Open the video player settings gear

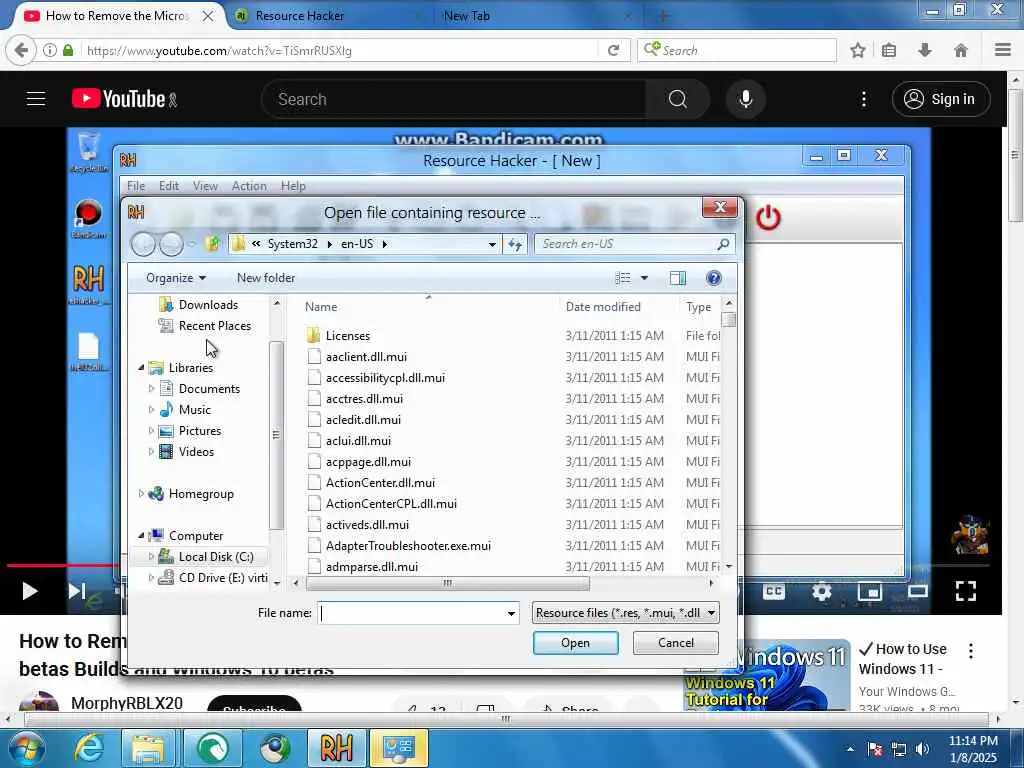click(x=822, y=591)
